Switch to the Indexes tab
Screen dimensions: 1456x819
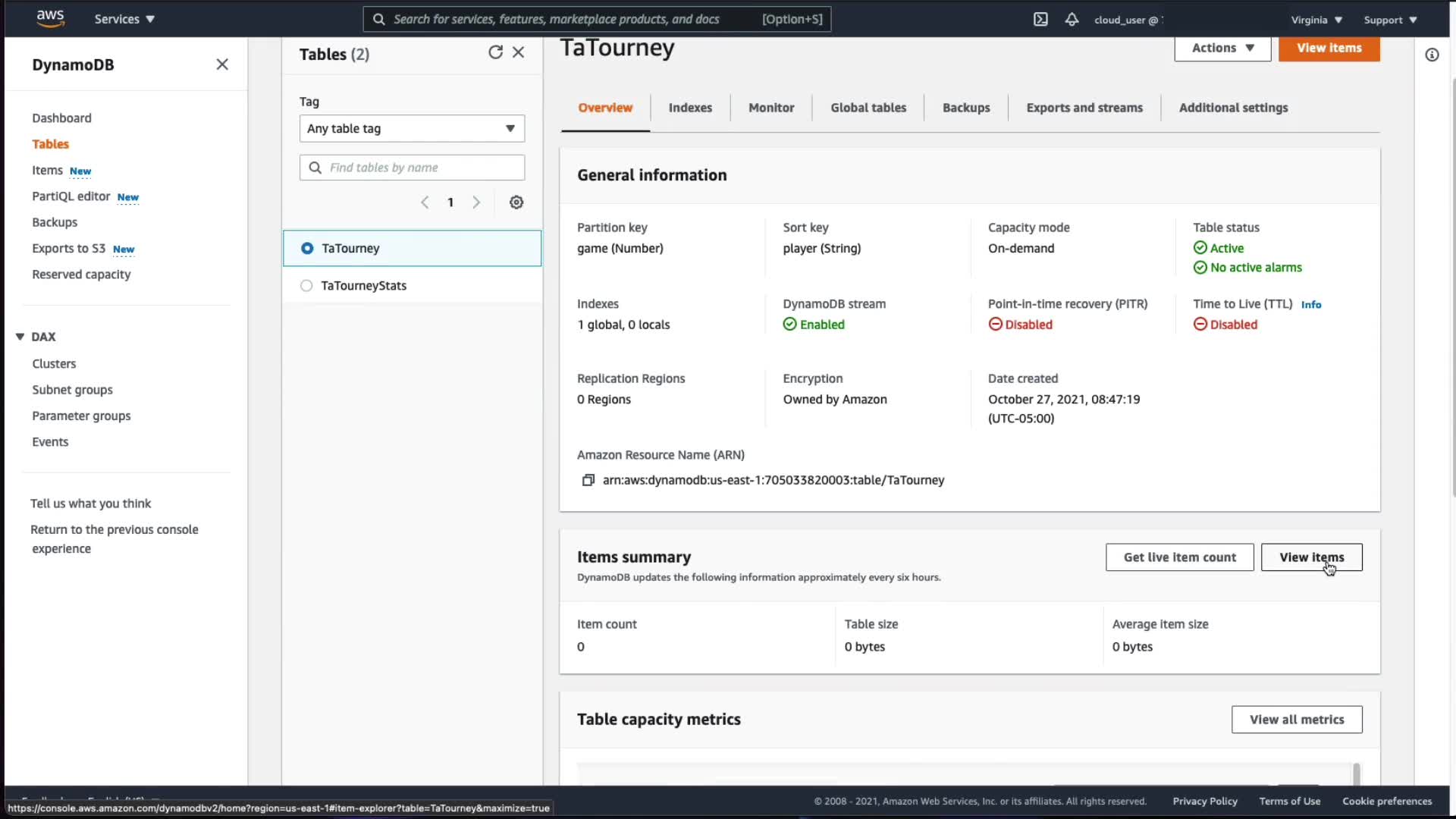point(690,108)
